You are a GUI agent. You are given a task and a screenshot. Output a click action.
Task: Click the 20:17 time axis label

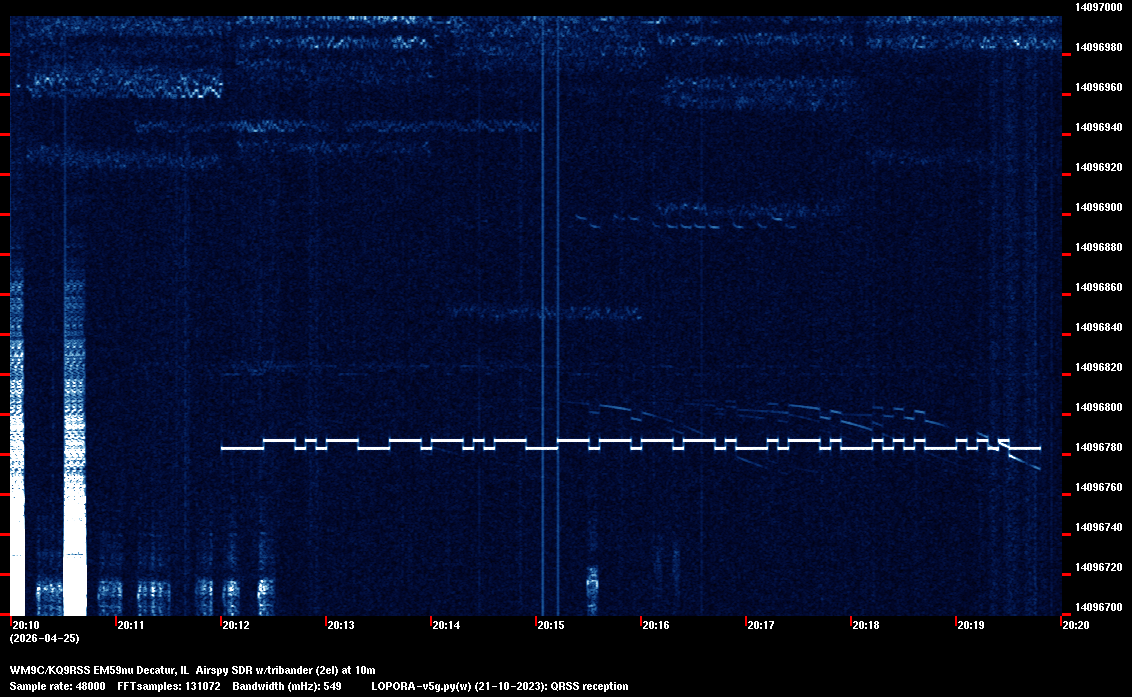tap(761, 625)
